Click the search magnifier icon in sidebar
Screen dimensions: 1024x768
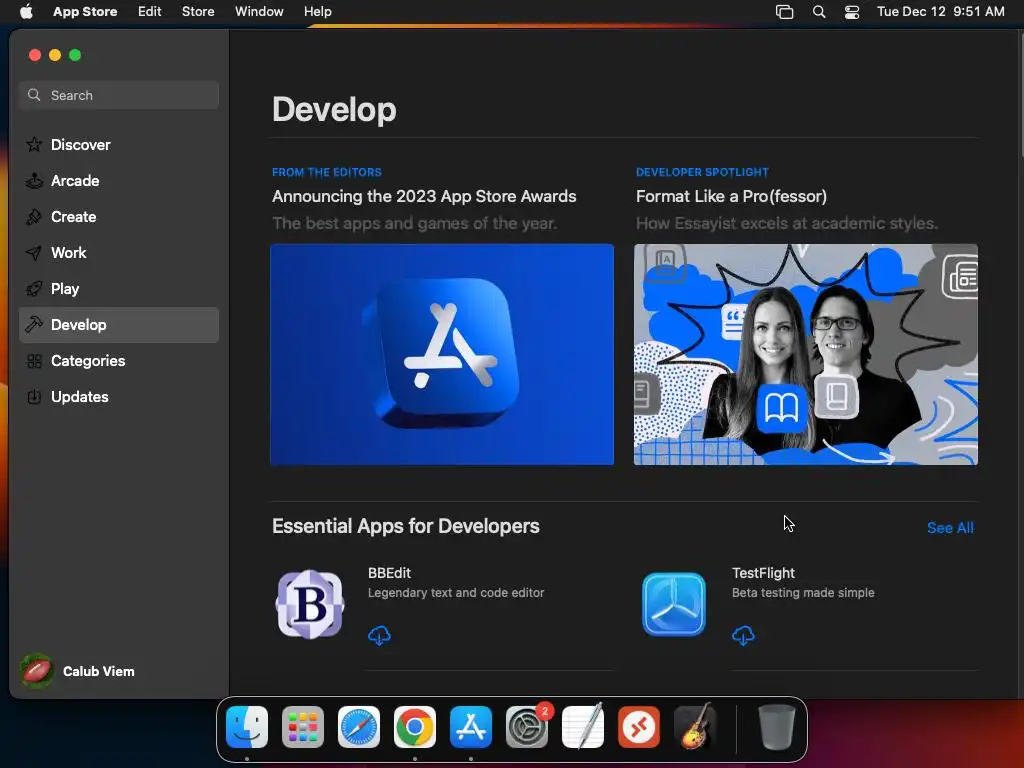click(34, 95)
